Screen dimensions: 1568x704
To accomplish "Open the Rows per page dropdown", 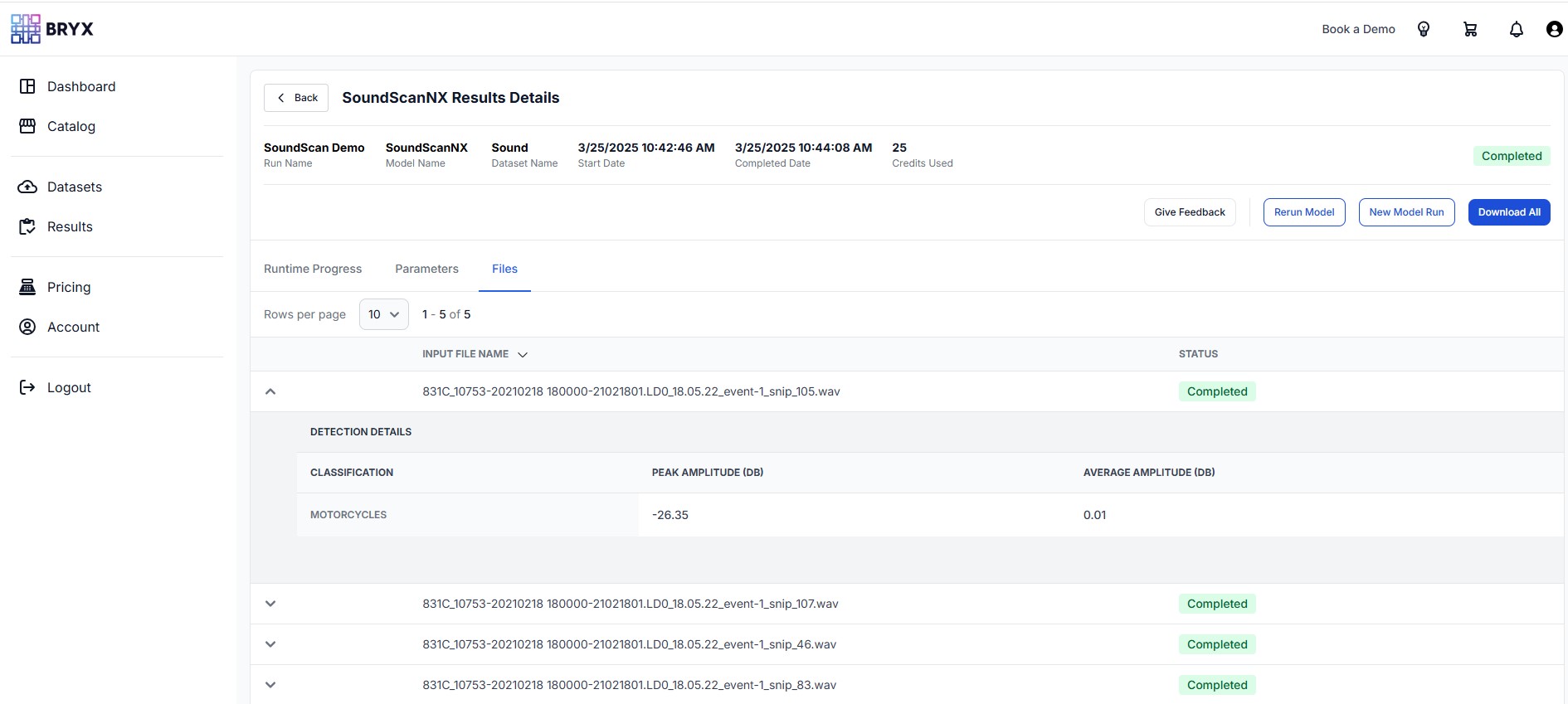I will pyautogui.click(x=383, y=314).
